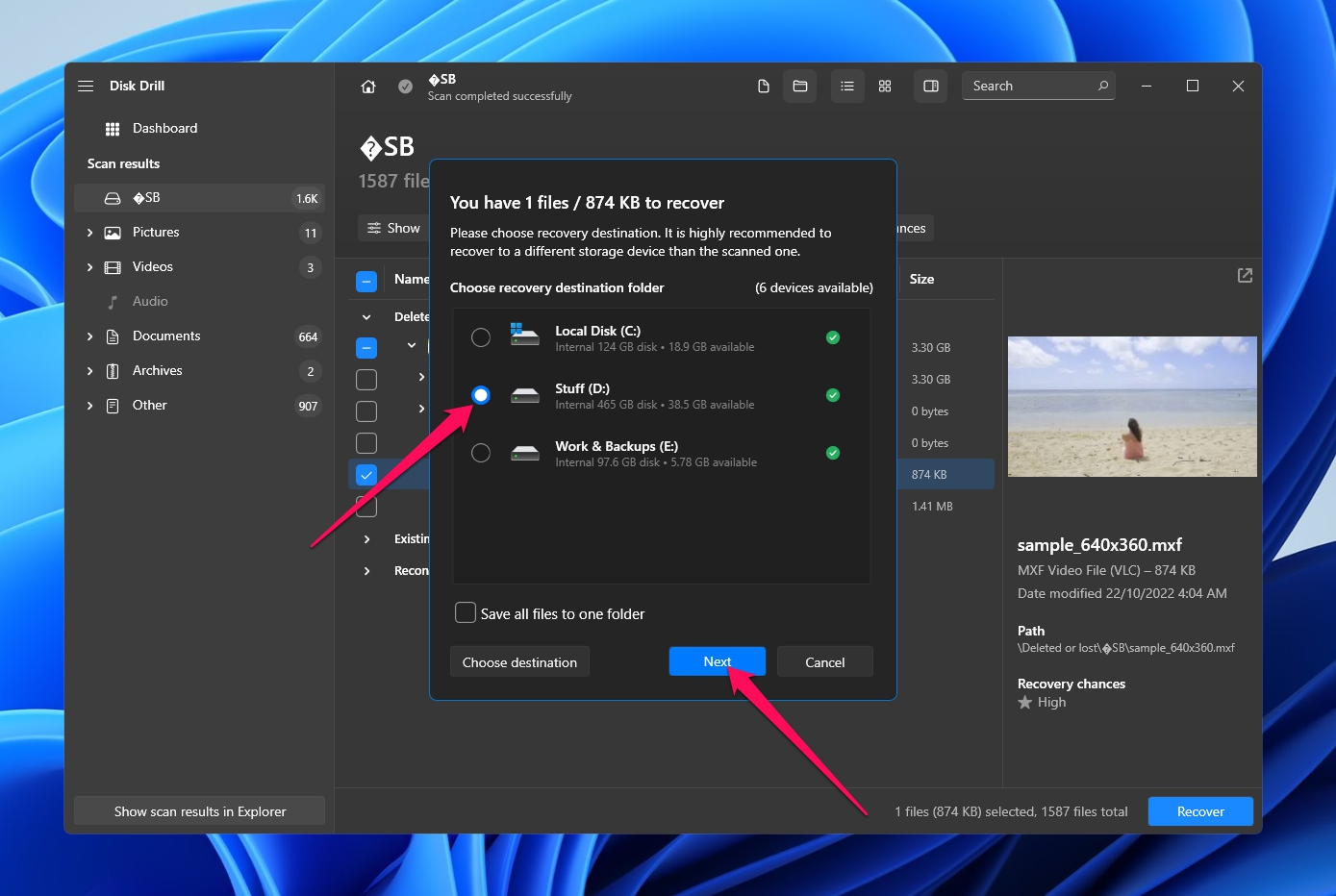Open the Dashboard menu item
Viewport: 1336px width, 896px height.
[x=164, y=129]
